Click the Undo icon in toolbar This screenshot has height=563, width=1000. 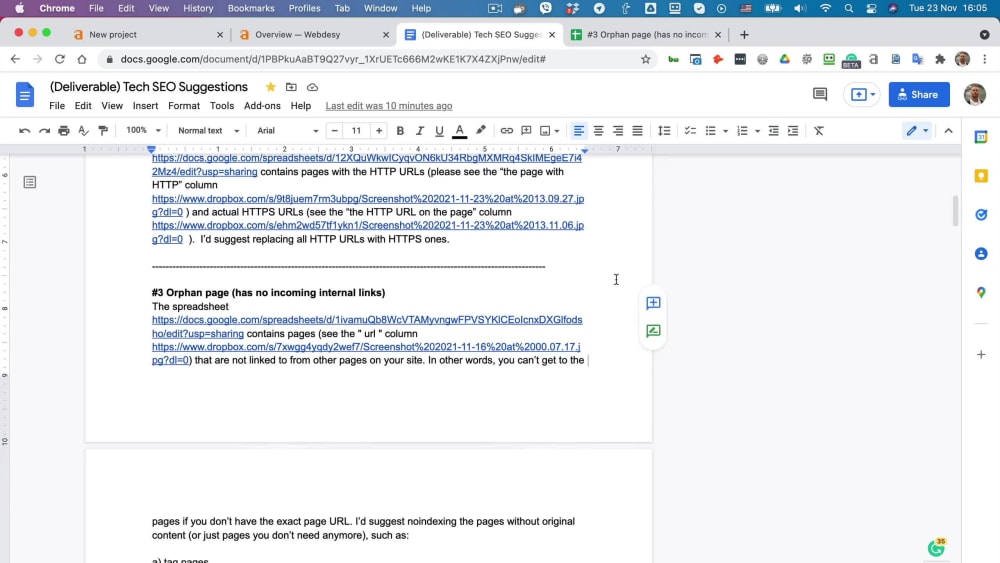point(24,131)
